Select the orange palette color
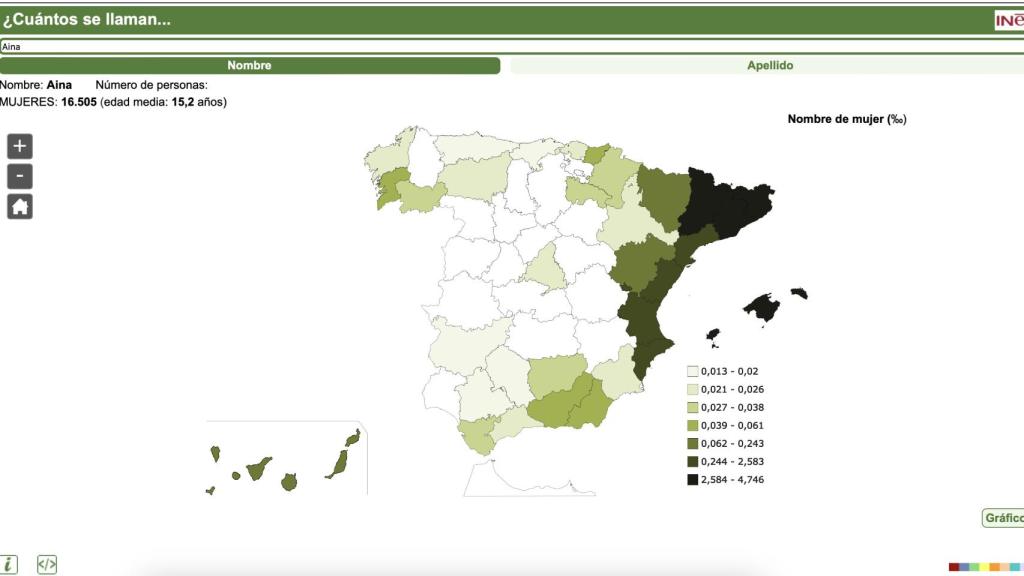1024x576 pixels. pos(995,567)
